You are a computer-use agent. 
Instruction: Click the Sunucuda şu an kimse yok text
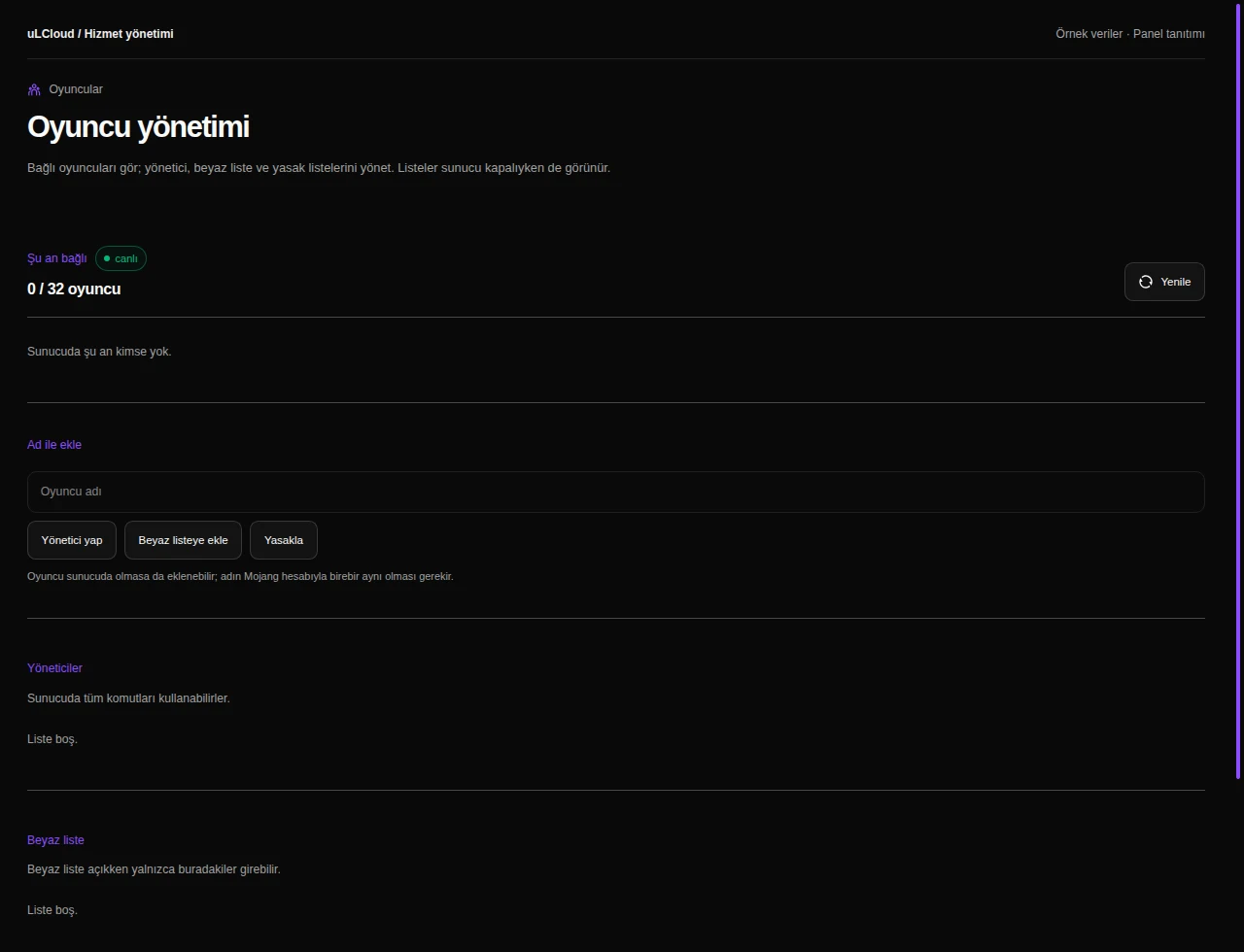tap(99, 352)
